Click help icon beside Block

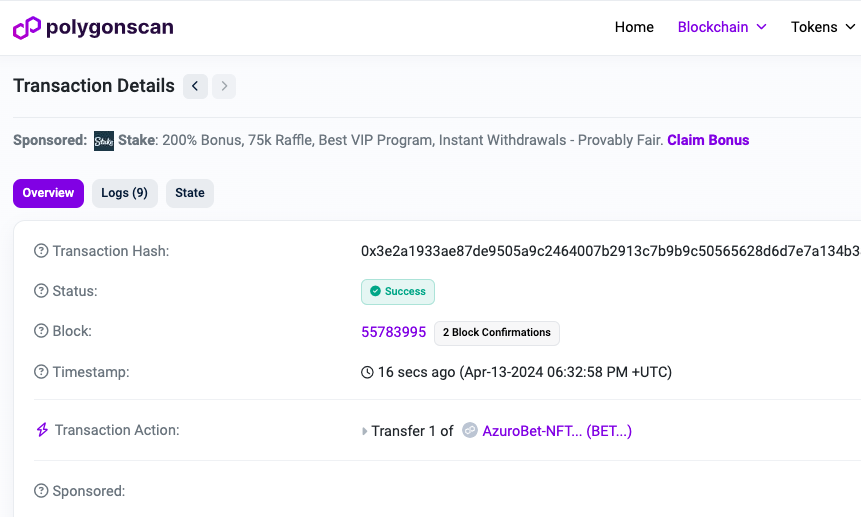pos(41,331)
